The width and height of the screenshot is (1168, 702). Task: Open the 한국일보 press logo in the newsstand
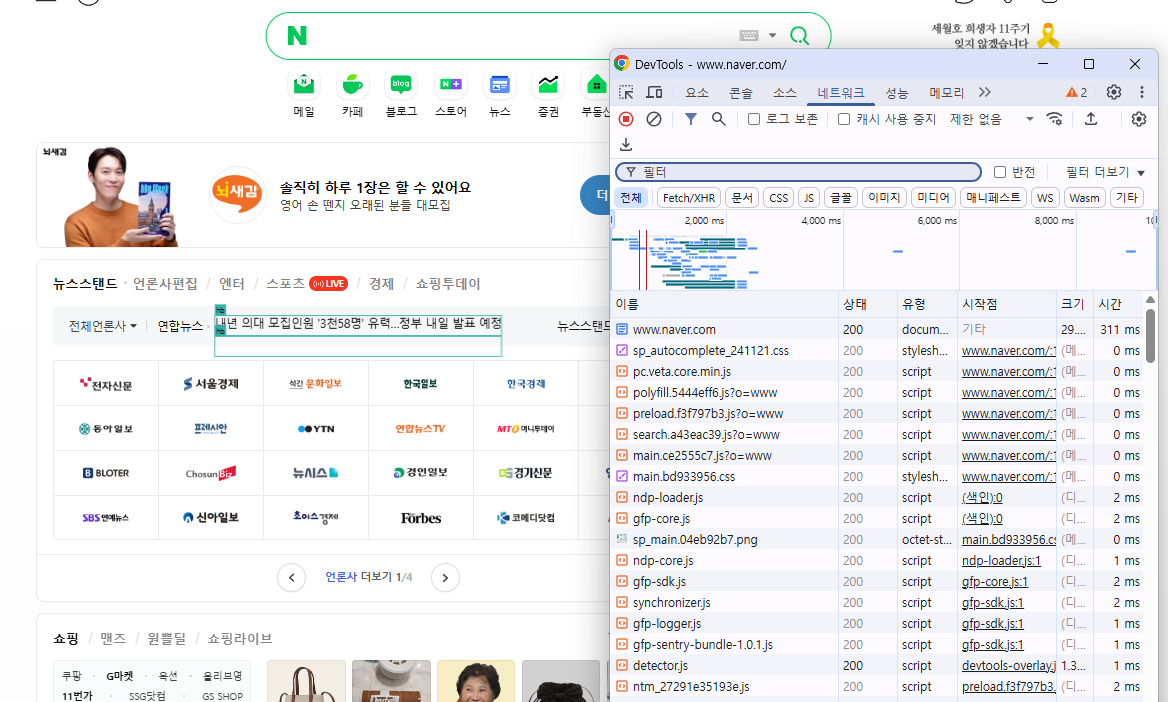coord(421,384)
